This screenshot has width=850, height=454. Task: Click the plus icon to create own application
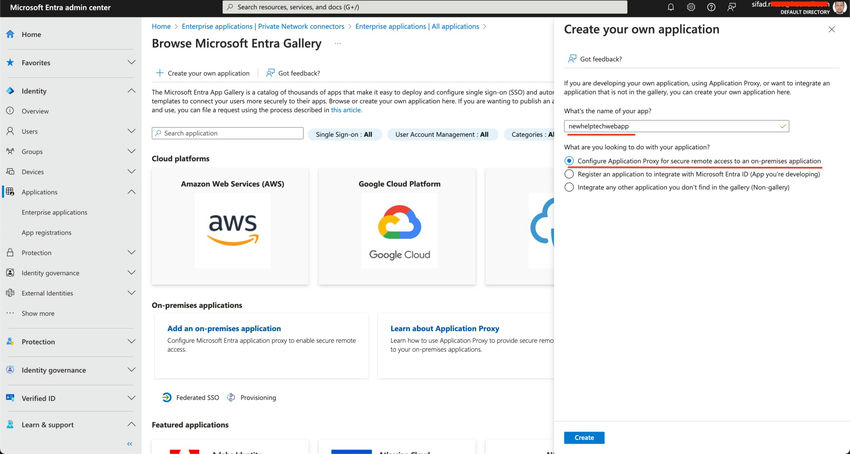pyautogui.click(x=159, y=73)
